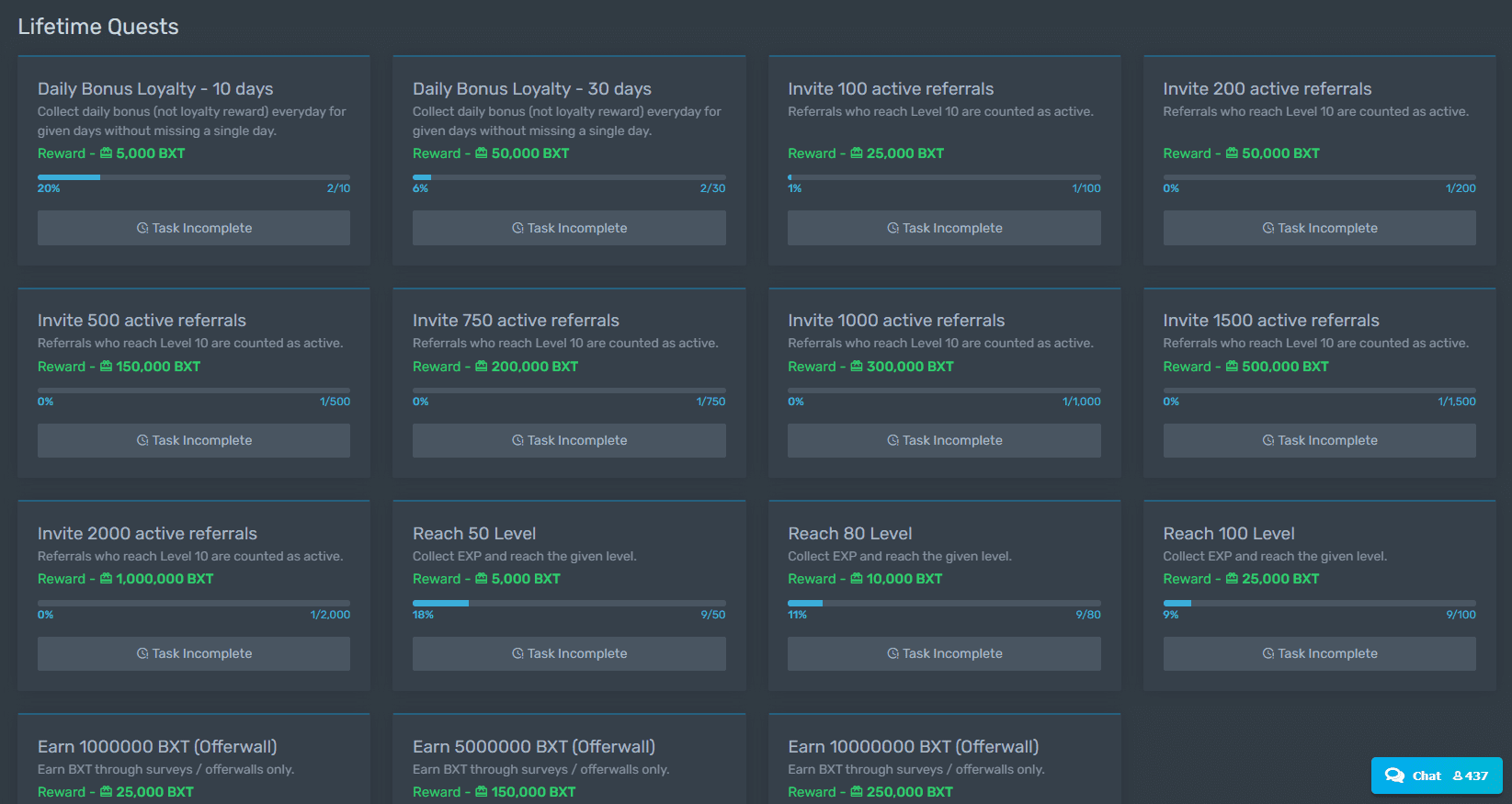Click the title Invite 500 active referrals
The height and width of the screenshot is (804, 1512).
coord(142,321)
